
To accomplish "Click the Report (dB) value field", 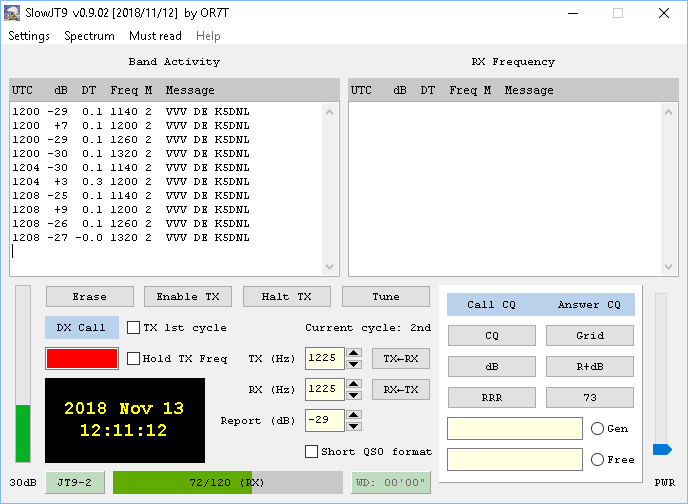I will coord(325,420).
